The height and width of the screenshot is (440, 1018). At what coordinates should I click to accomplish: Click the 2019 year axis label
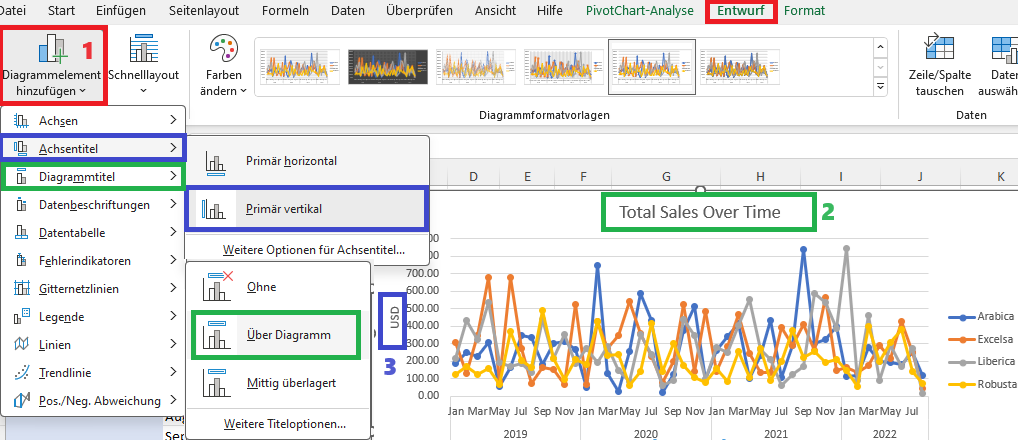click(x=515, y=434)
